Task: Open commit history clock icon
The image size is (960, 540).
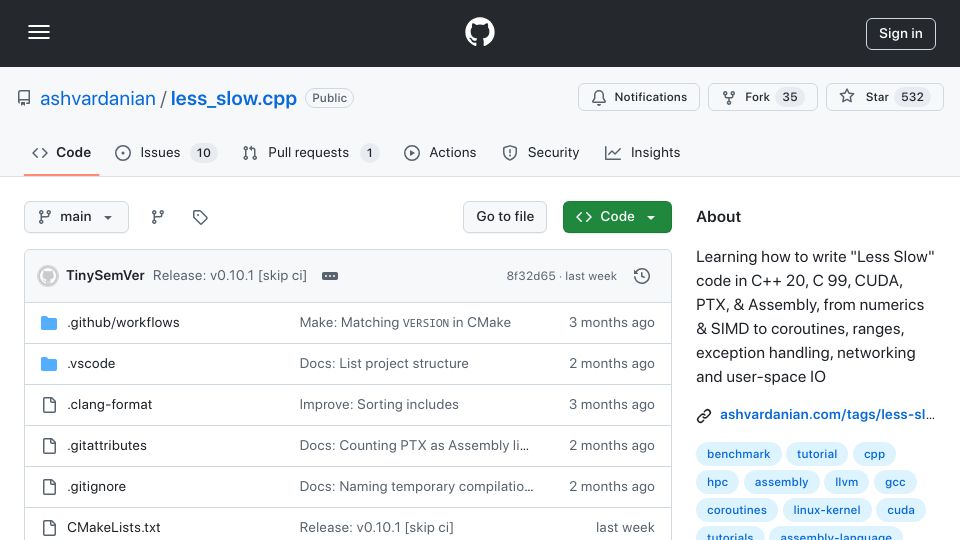Action: [642, 276]
